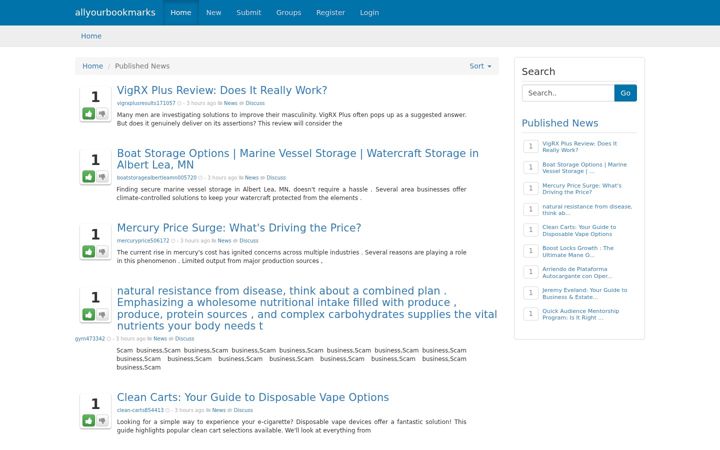Open the Home tab in navbar

(x=181, y=12)
